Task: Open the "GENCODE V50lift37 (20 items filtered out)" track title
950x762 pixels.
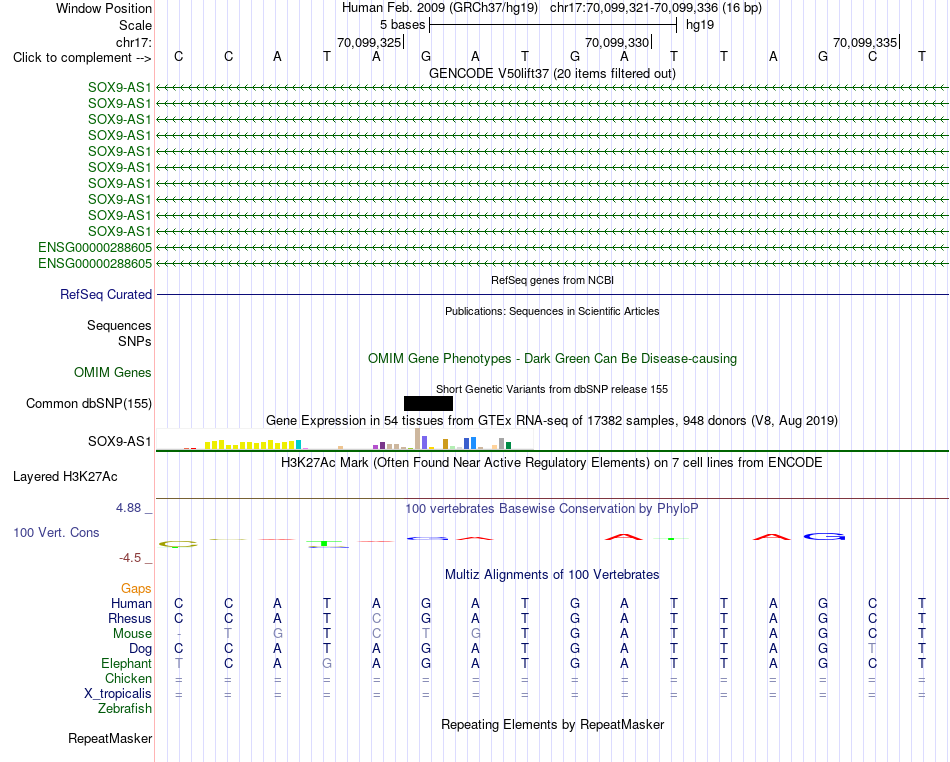Action: [x=552, y=73]
